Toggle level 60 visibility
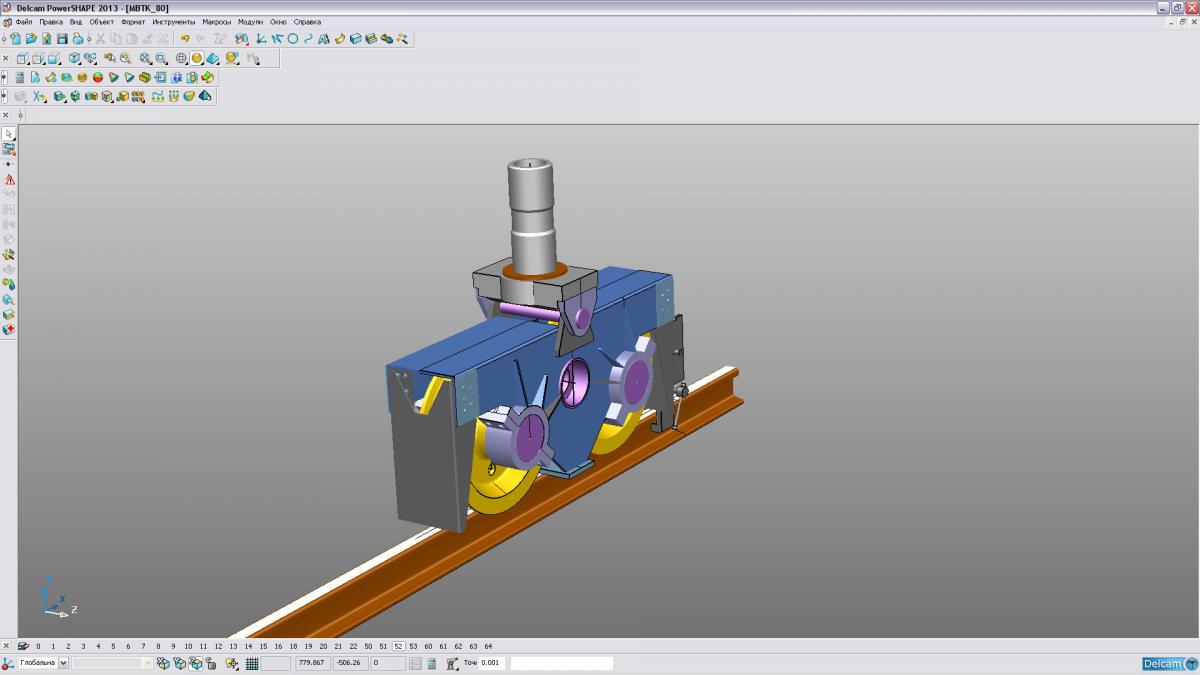This screenshot has height=675, width=1200. coord(428,646)
